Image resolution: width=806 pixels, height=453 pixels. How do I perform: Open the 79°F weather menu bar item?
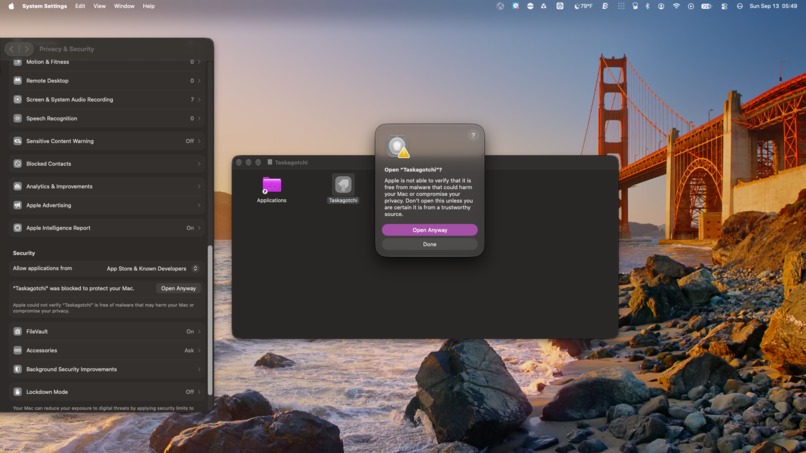tap(583, 6)
